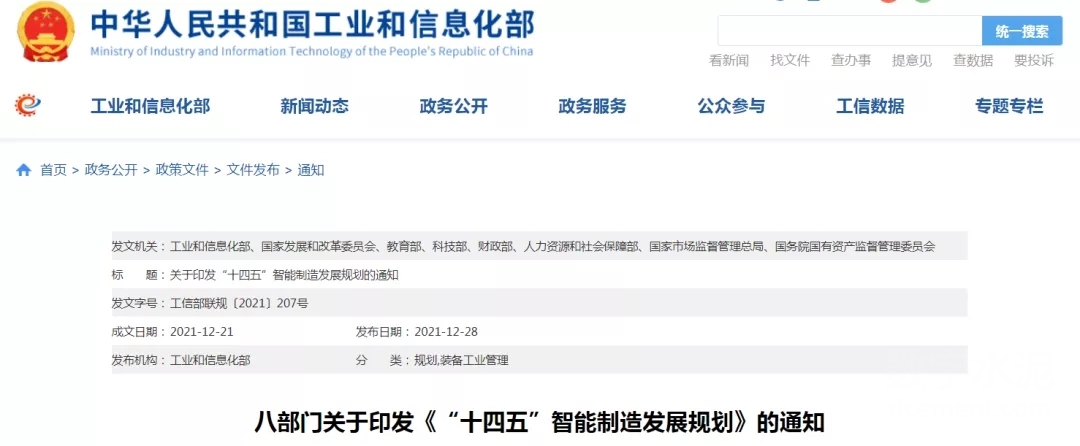Image resolution: width=1080 pixels, height=446 pixels.
Task: Open the 政务公开 nav menu
Action: point(453,106)
